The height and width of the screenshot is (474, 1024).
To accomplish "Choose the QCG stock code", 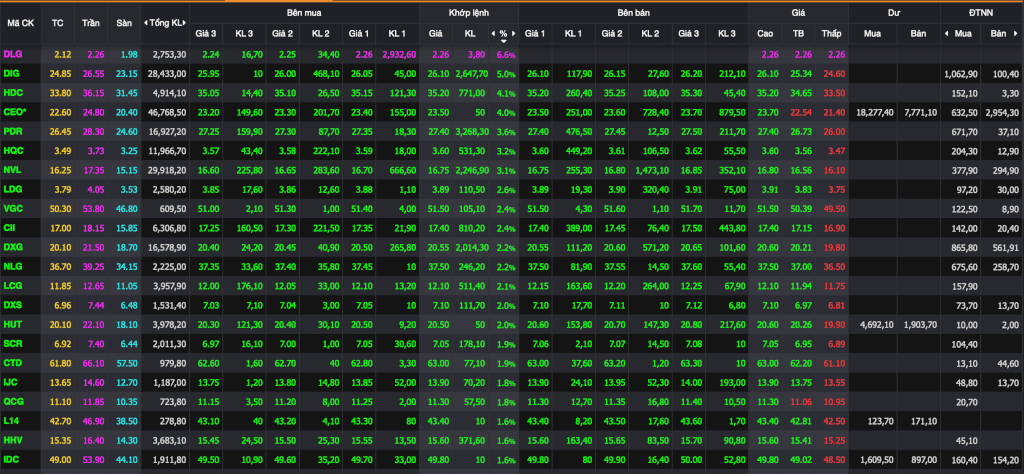I will coord(13,402).
